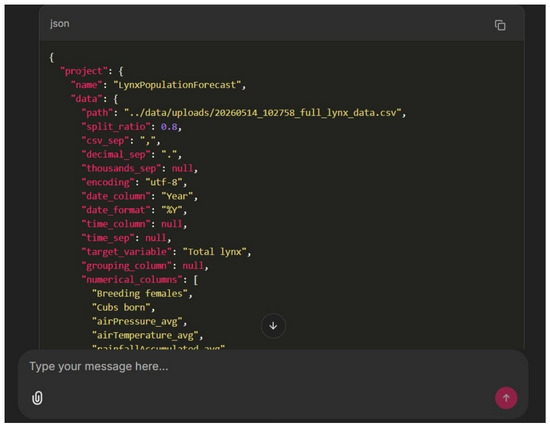The width and height of the screenshot is (550, 427).
Task: Select the json language label
Action: [x=59, y=24]
